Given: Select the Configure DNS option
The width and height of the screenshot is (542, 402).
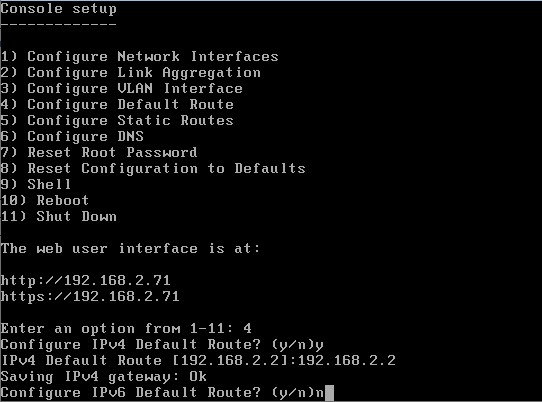Looking at the screenshot, I should pos(72,137).
